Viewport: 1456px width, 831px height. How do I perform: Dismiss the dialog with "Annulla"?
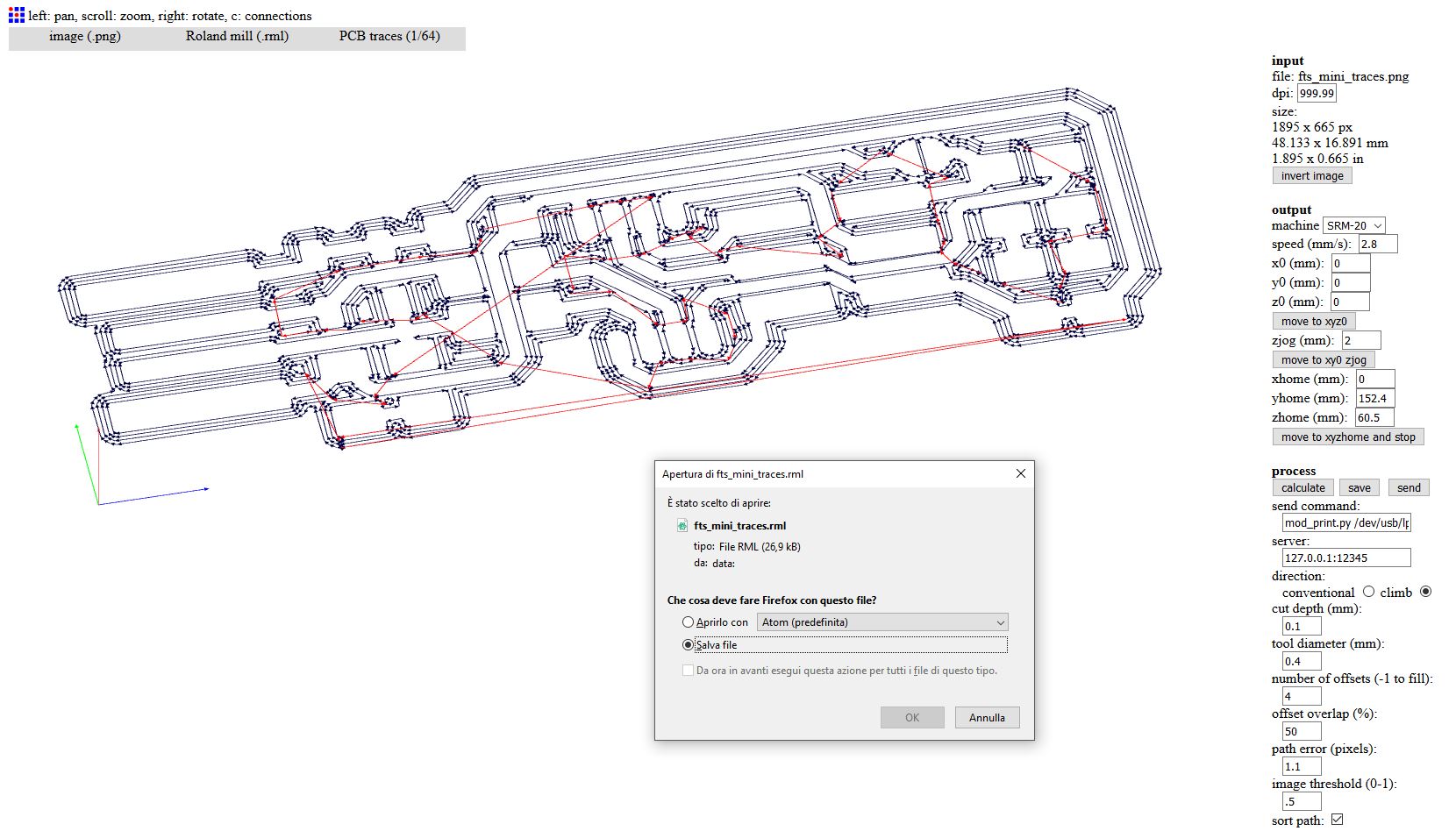987,717
